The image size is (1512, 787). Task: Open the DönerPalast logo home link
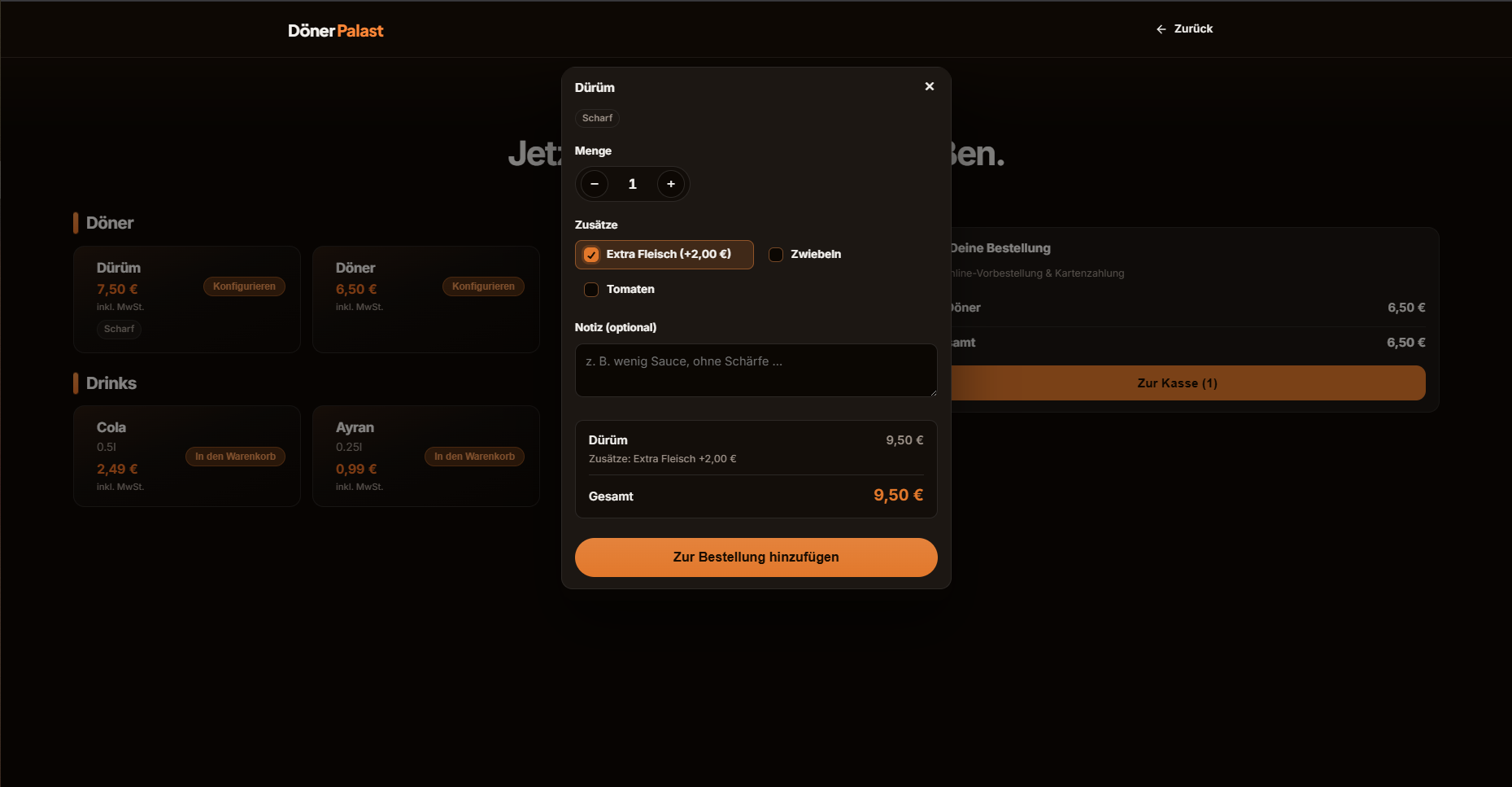(335, 31)
